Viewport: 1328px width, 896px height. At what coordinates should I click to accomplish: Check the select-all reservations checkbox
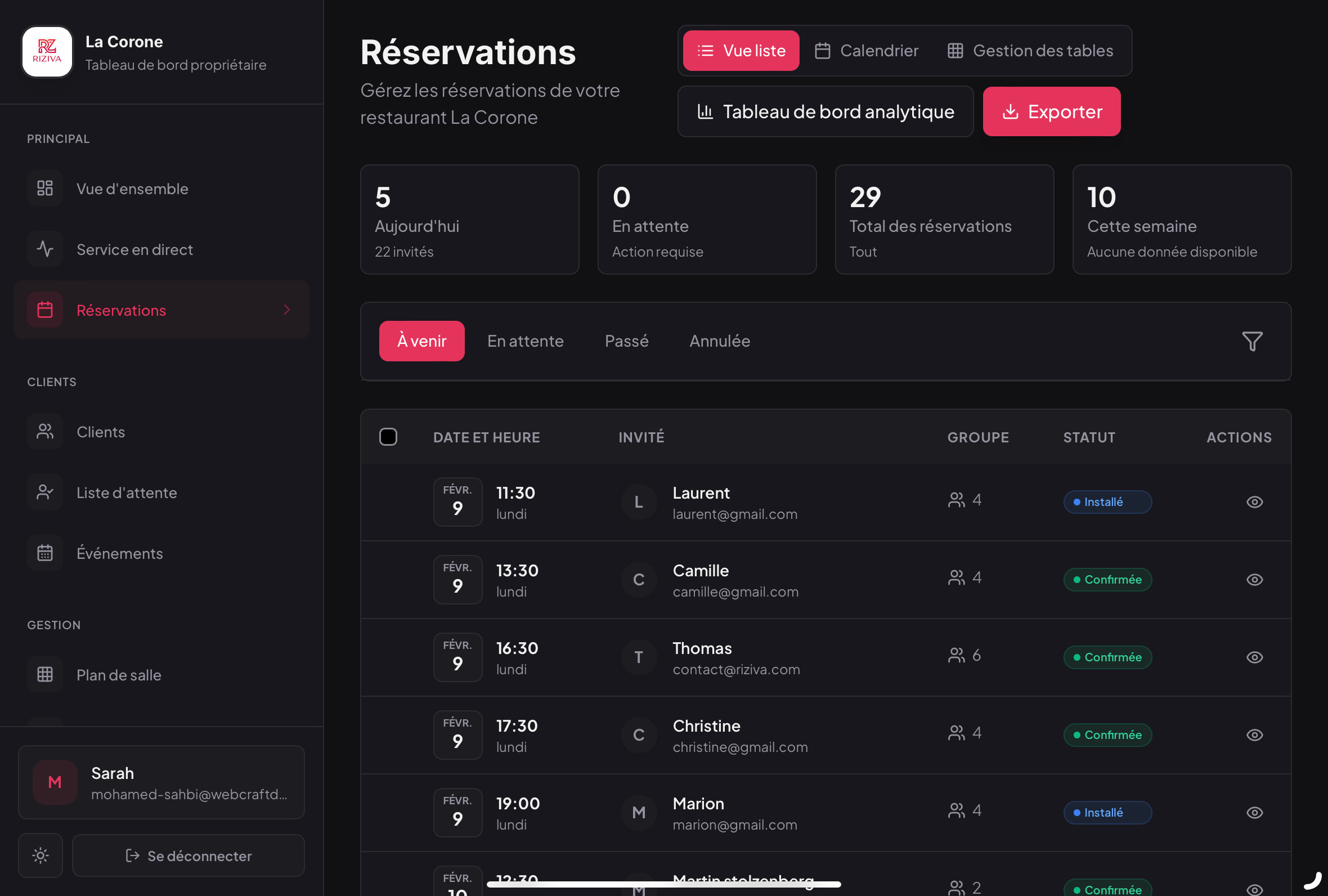pos(388,437)
